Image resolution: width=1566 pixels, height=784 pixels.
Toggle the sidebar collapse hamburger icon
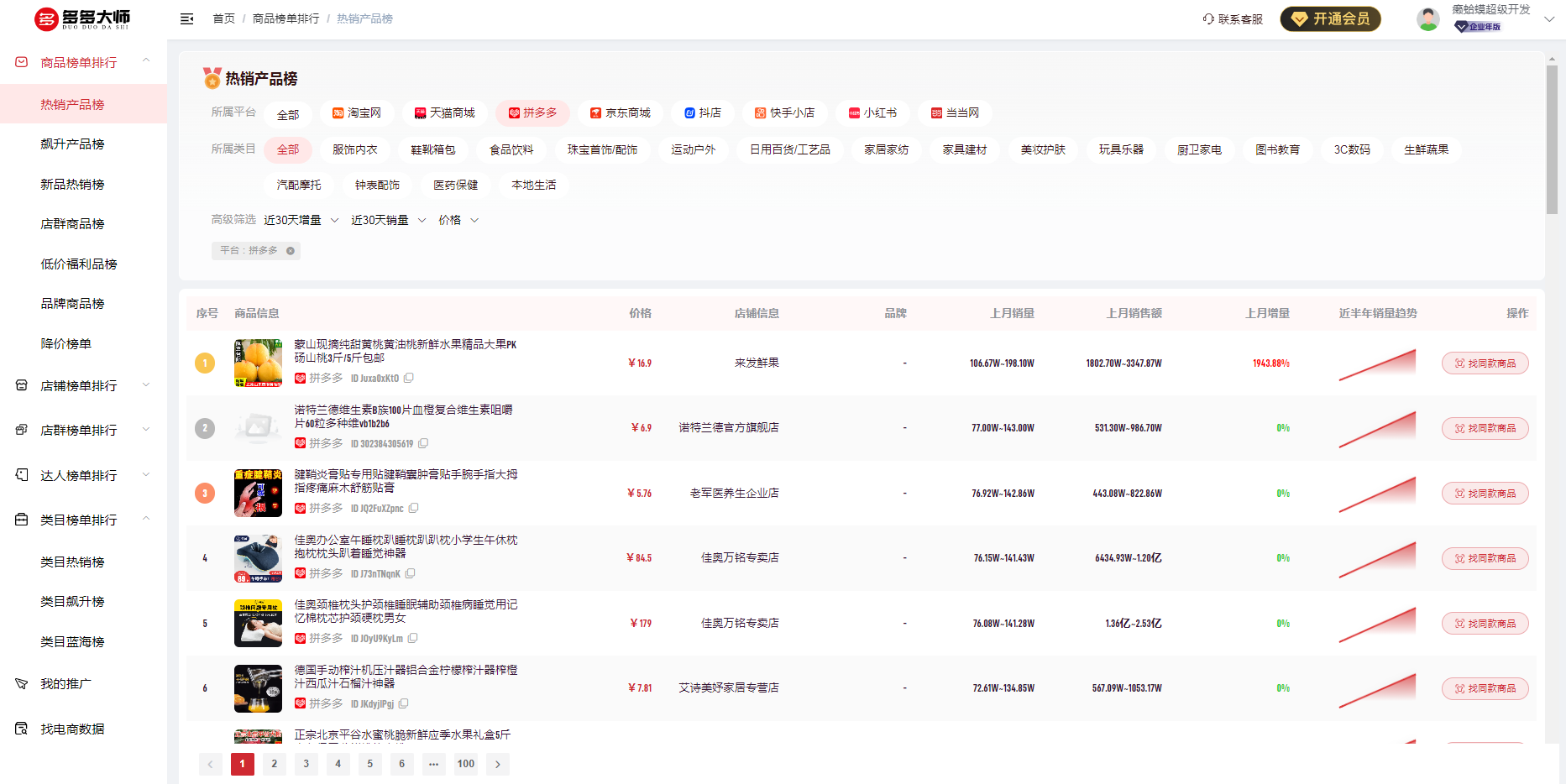(x=187, y=18)
